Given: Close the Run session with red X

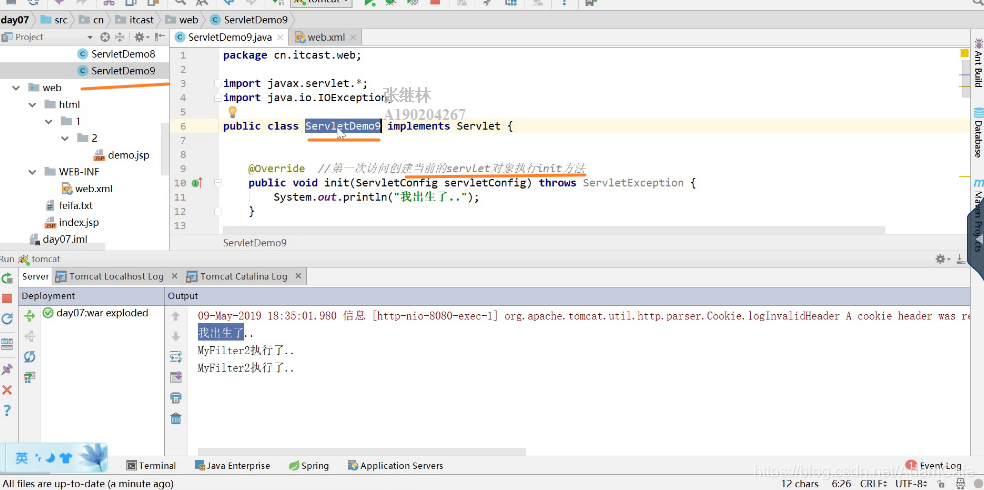Looking at the screenshot, I should pos(7,390).
